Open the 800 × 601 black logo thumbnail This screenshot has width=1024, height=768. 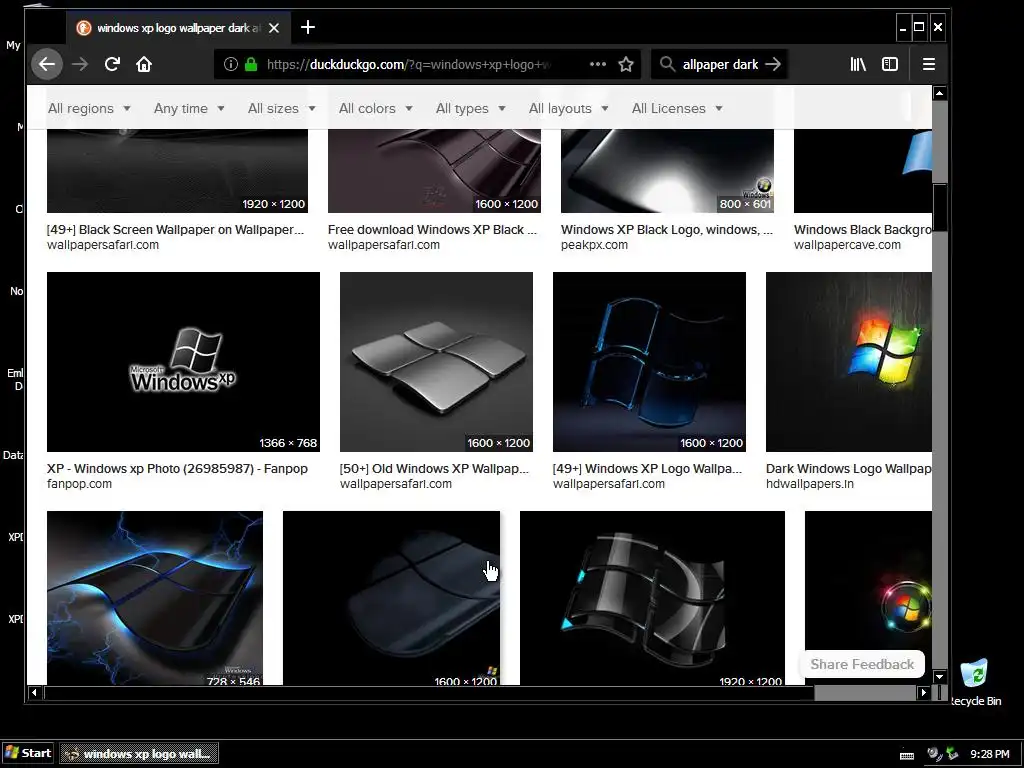667,171
